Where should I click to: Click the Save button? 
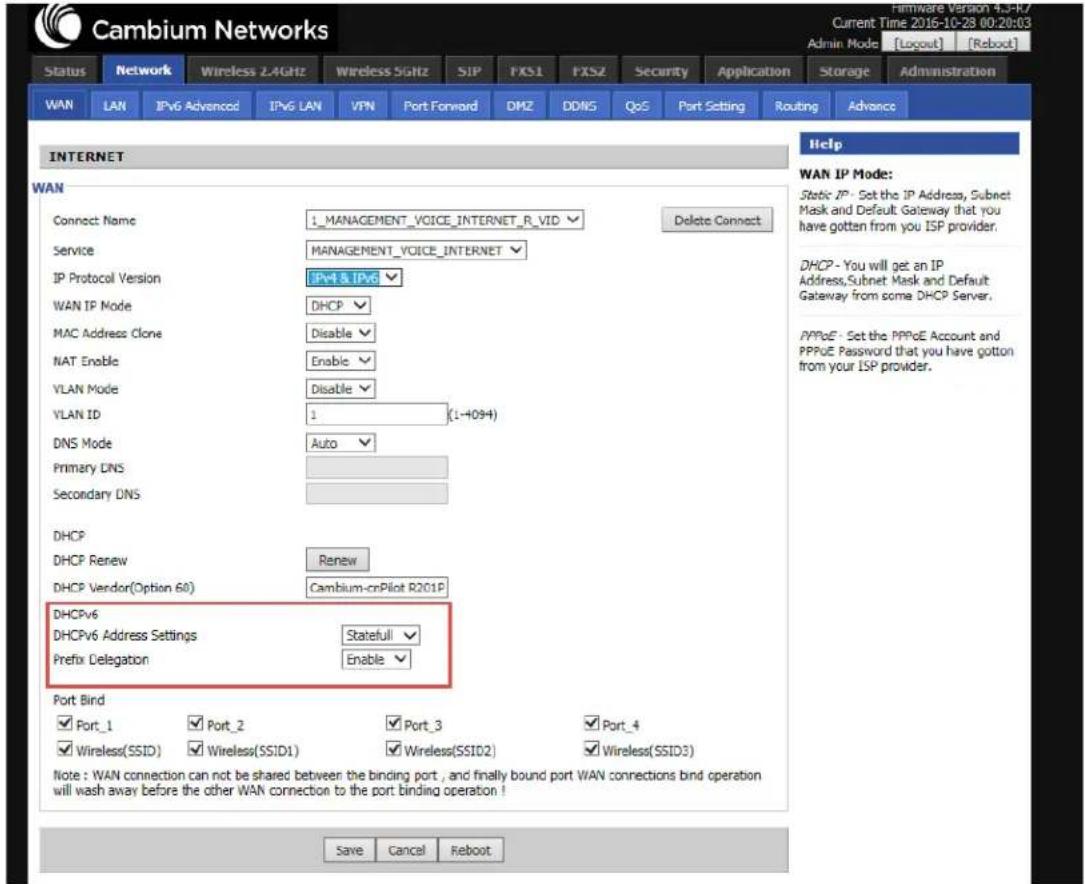pyautogui.click(x=349, y=849)
